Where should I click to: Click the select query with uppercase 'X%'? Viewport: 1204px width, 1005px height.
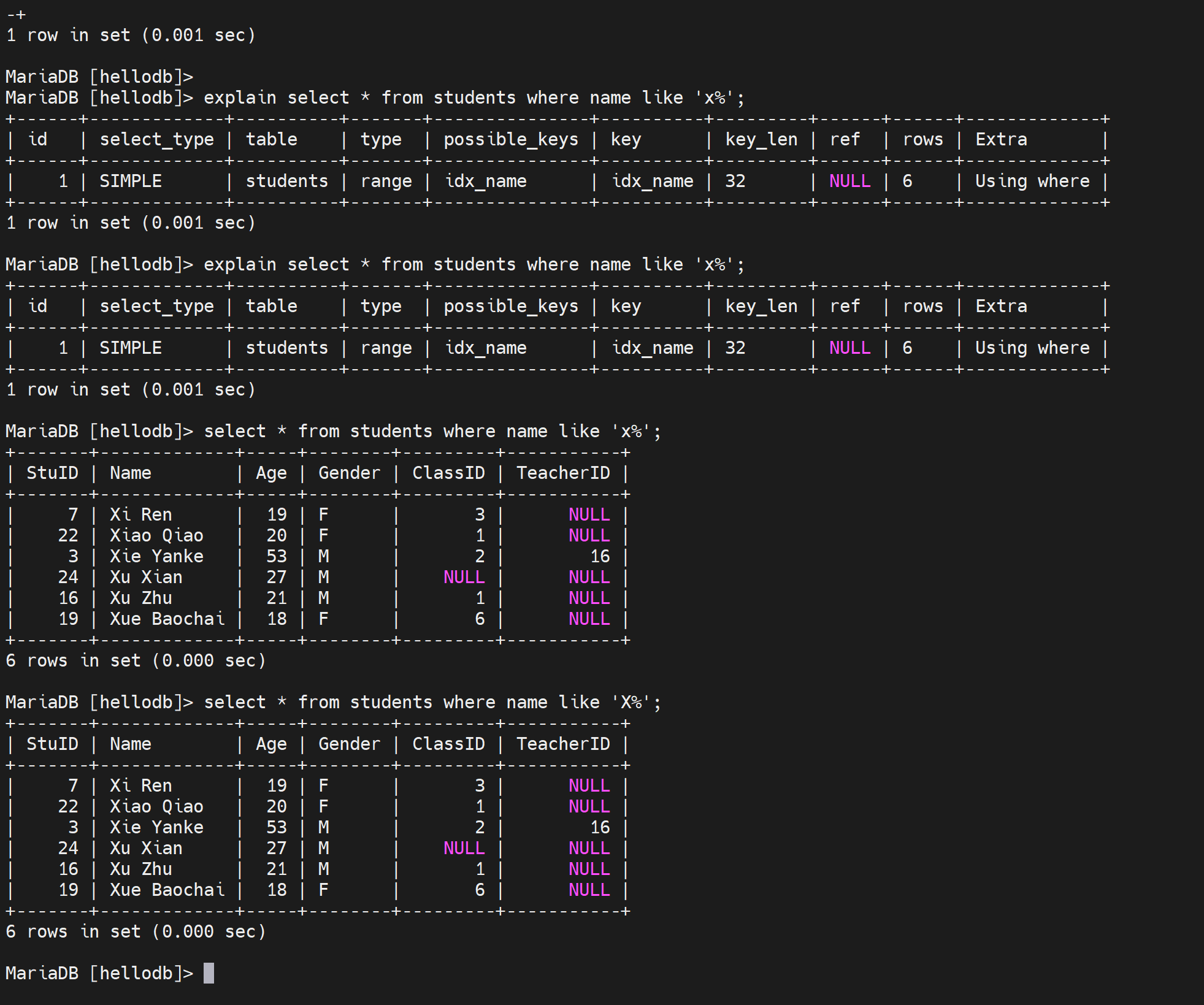point(432,702)
